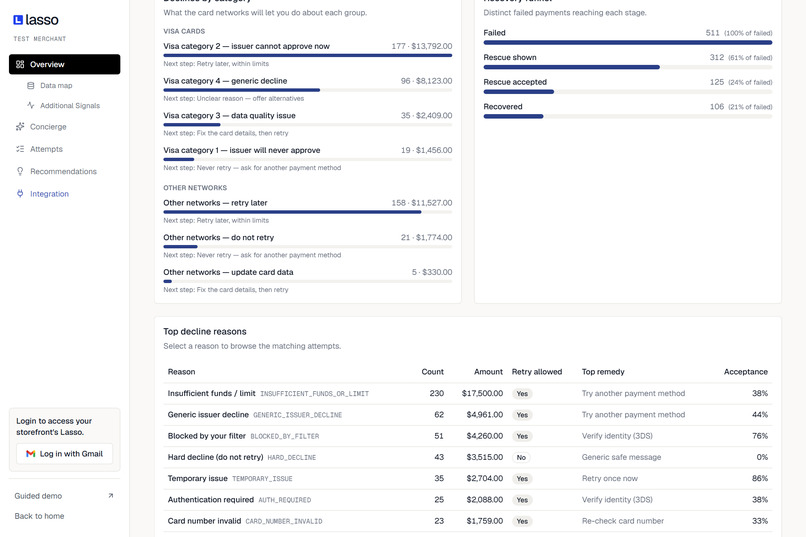Click the Acceptance column header
Image resolution: width=806 pixels, height=537 pixels.
(746, 372)
